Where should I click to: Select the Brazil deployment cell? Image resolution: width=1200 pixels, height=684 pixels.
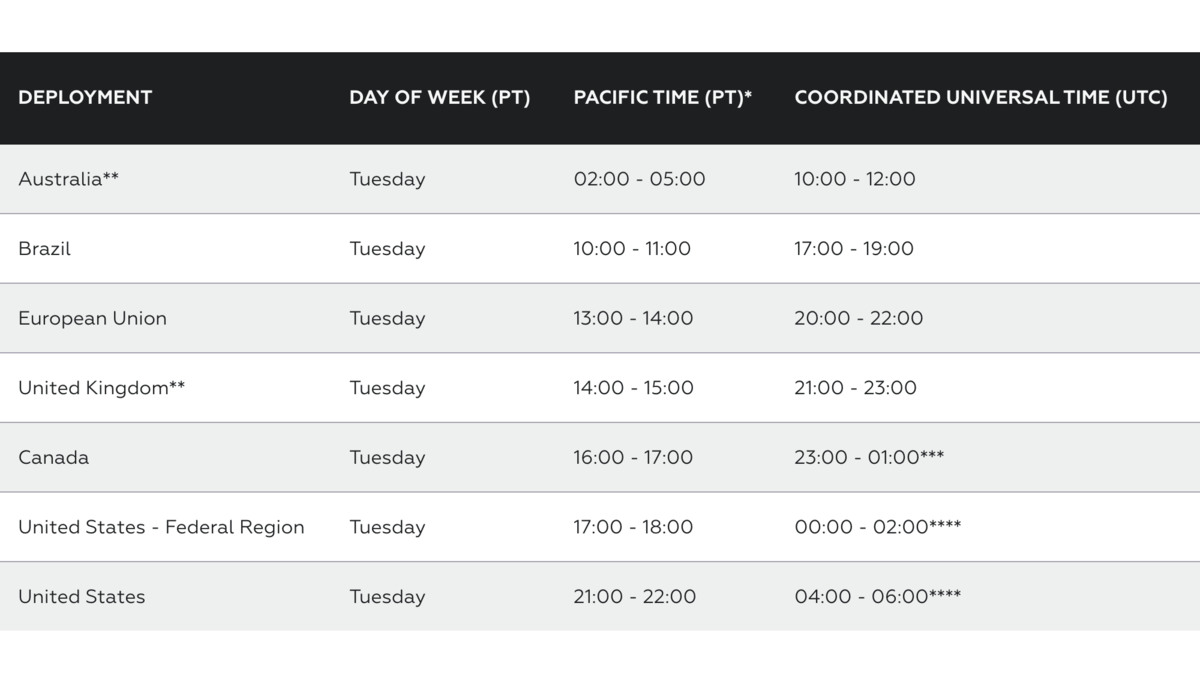(44, 249)
